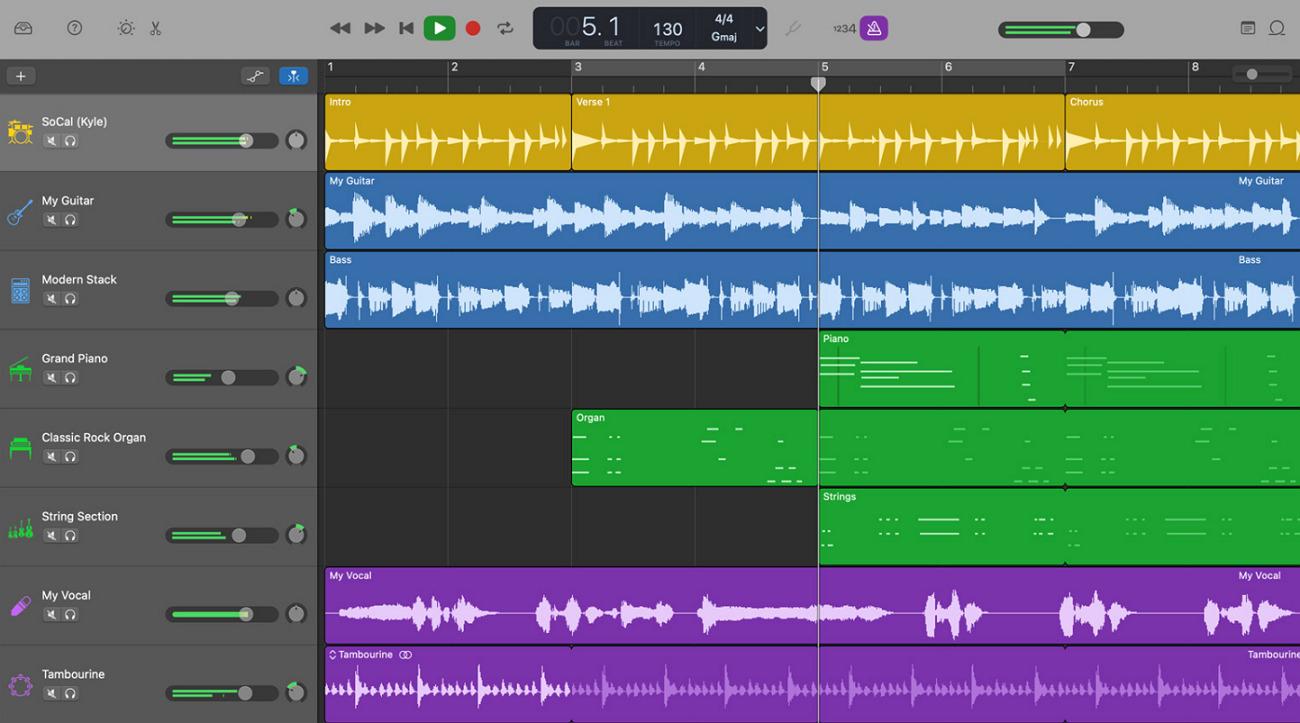Open the scissors Editors icon
This screenshot has height=723, width=1300.
(x=155, y=28)
